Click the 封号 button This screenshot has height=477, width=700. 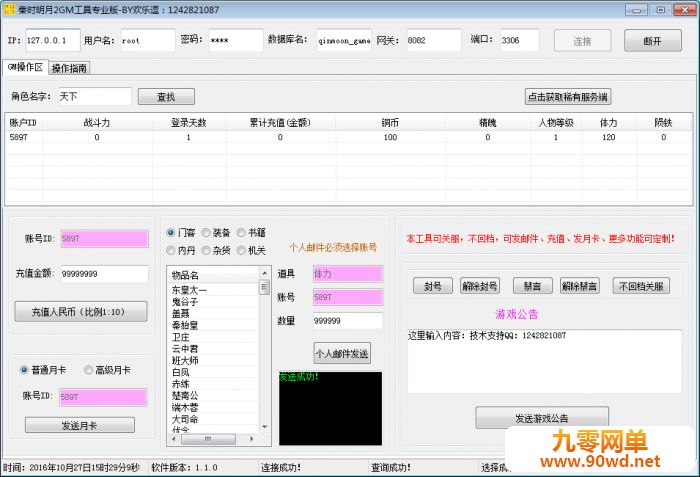pos(433,286)
